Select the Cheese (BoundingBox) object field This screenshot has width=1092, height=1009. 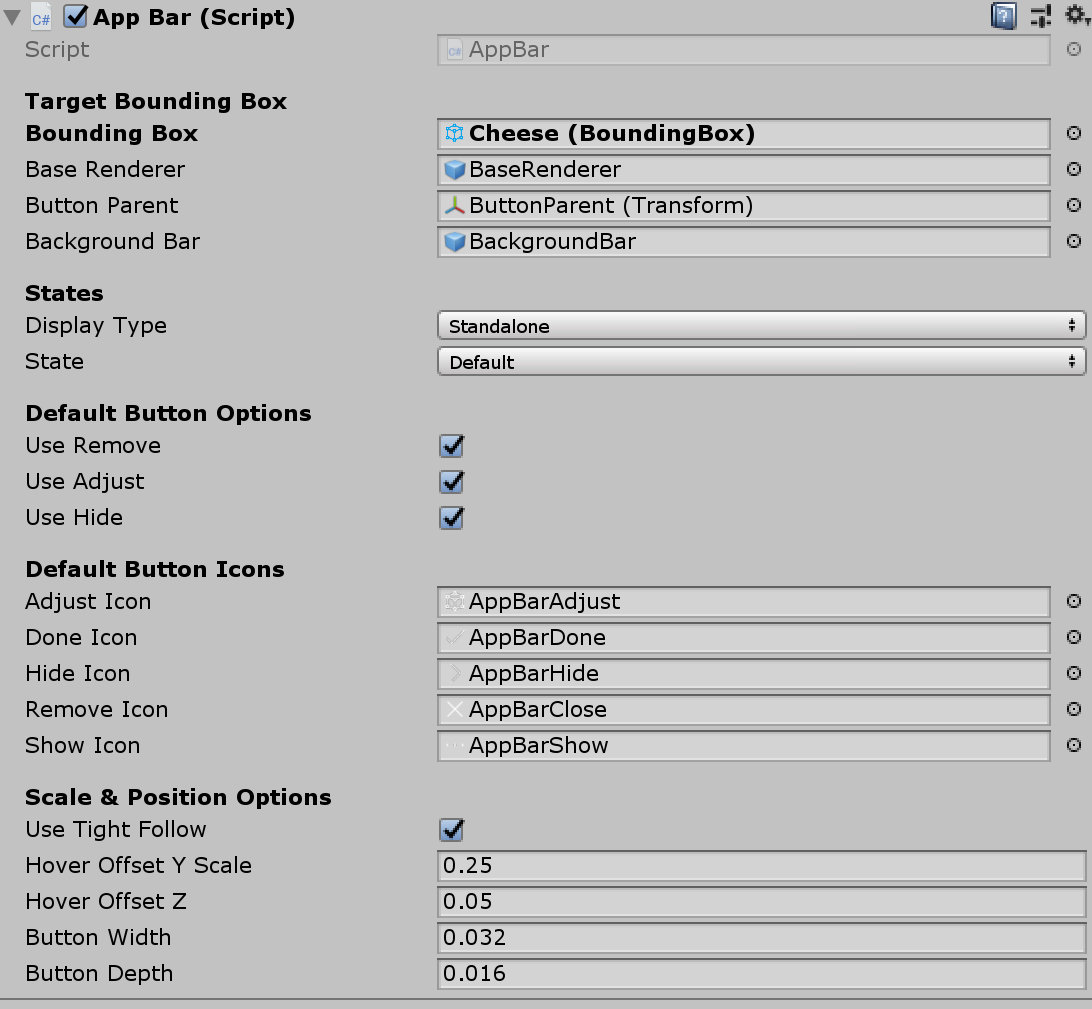(x=742, y=134)
